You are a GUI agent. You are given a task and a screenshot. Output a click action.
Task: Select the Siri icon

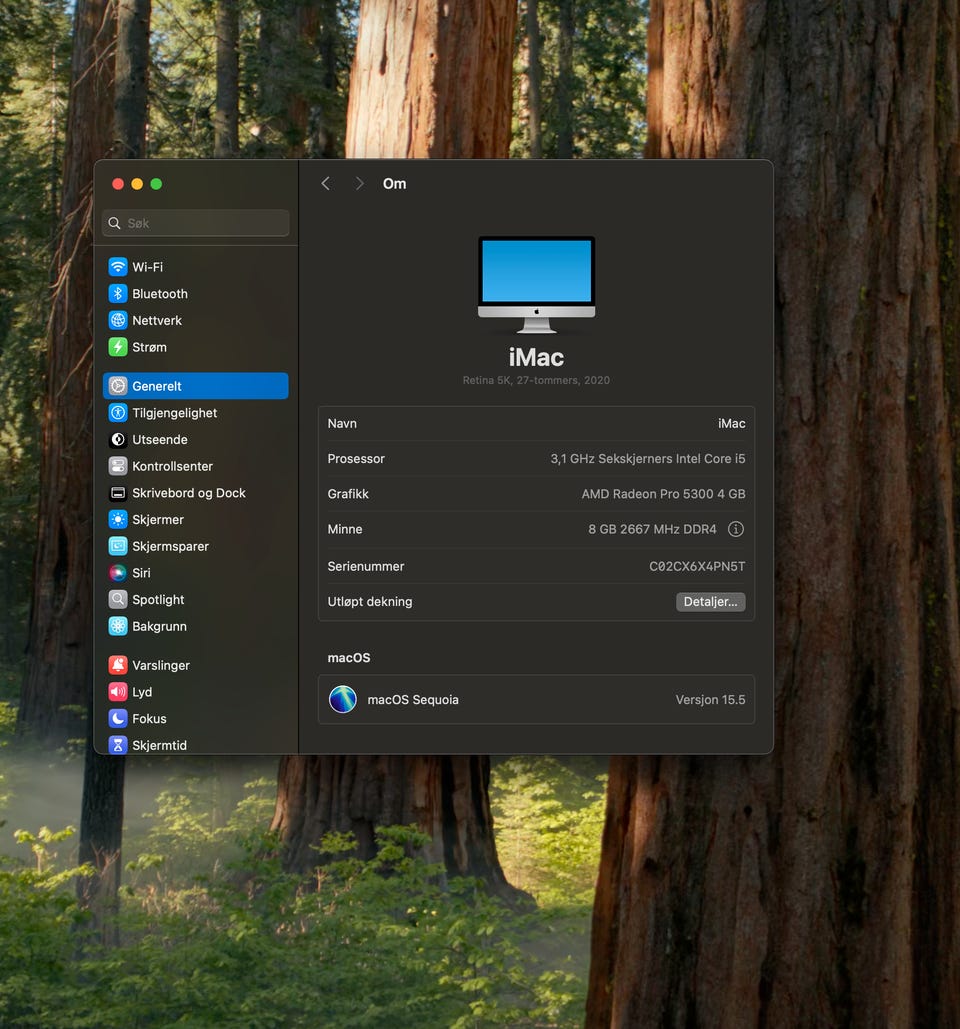click(x=118, y=573)
